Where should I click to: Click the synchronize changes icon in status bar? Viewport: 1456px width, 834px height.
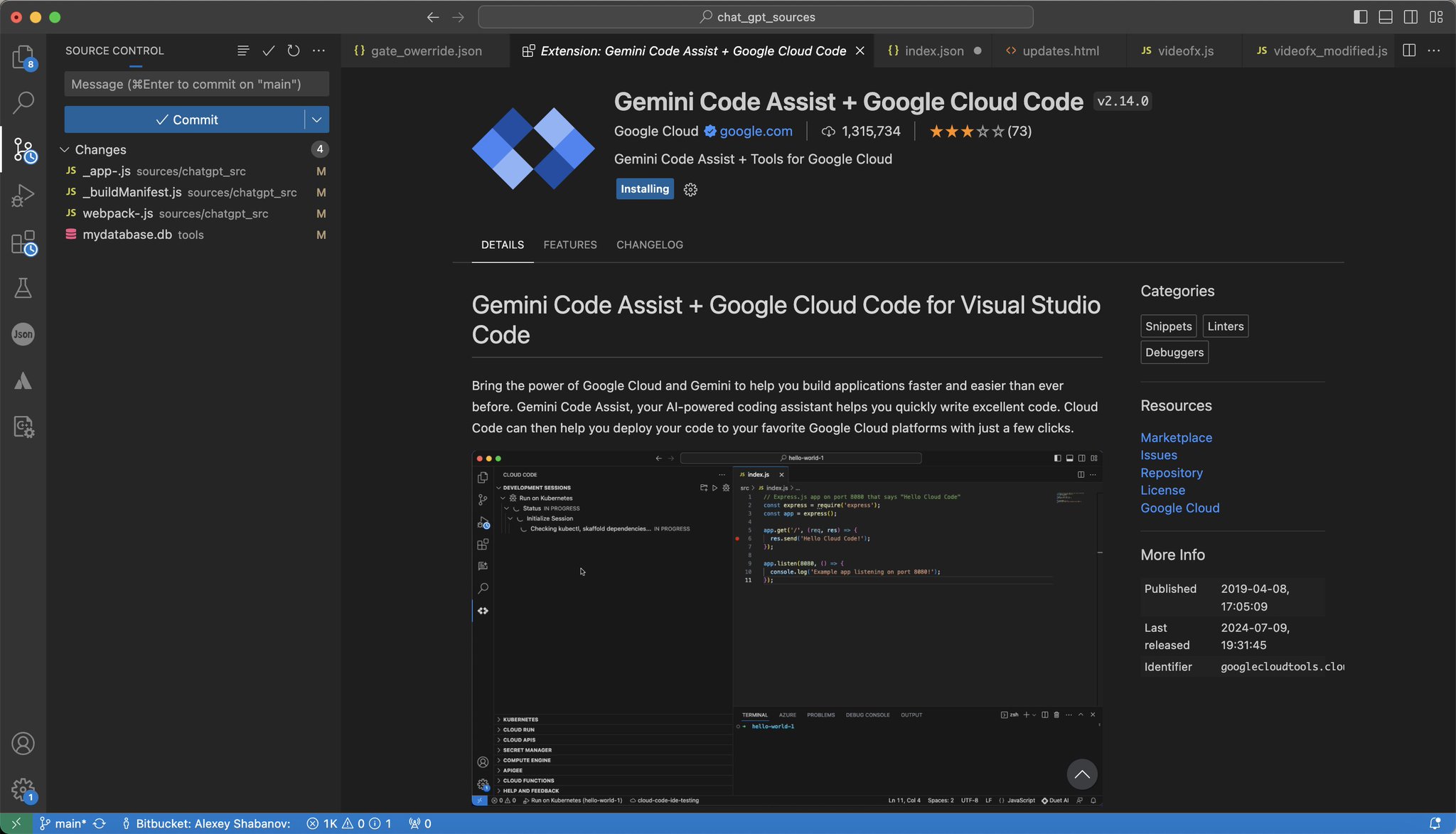point(100,823)
